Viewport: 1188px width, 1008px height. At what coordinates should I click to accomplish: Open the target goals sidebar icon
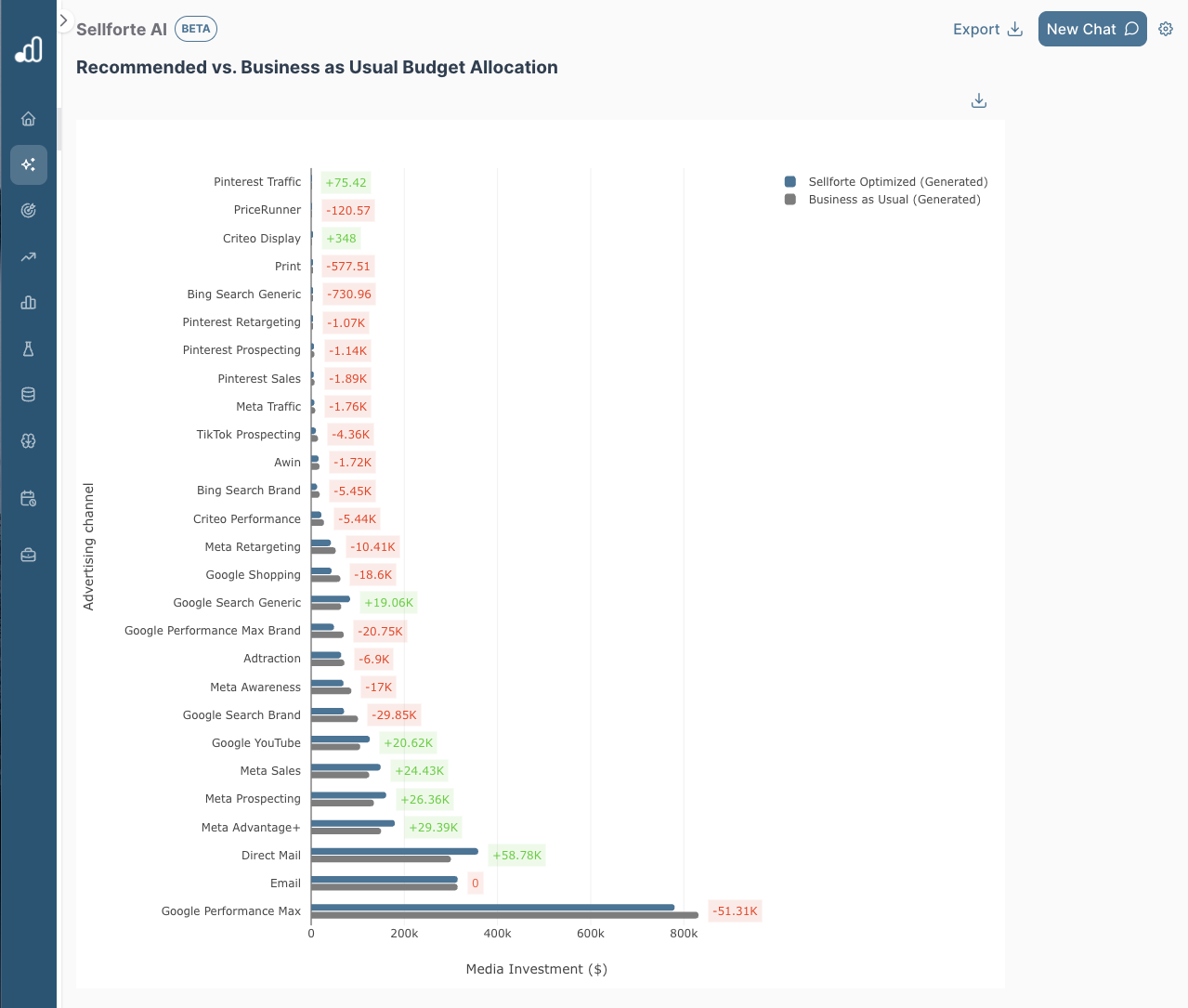coord(29,211)
